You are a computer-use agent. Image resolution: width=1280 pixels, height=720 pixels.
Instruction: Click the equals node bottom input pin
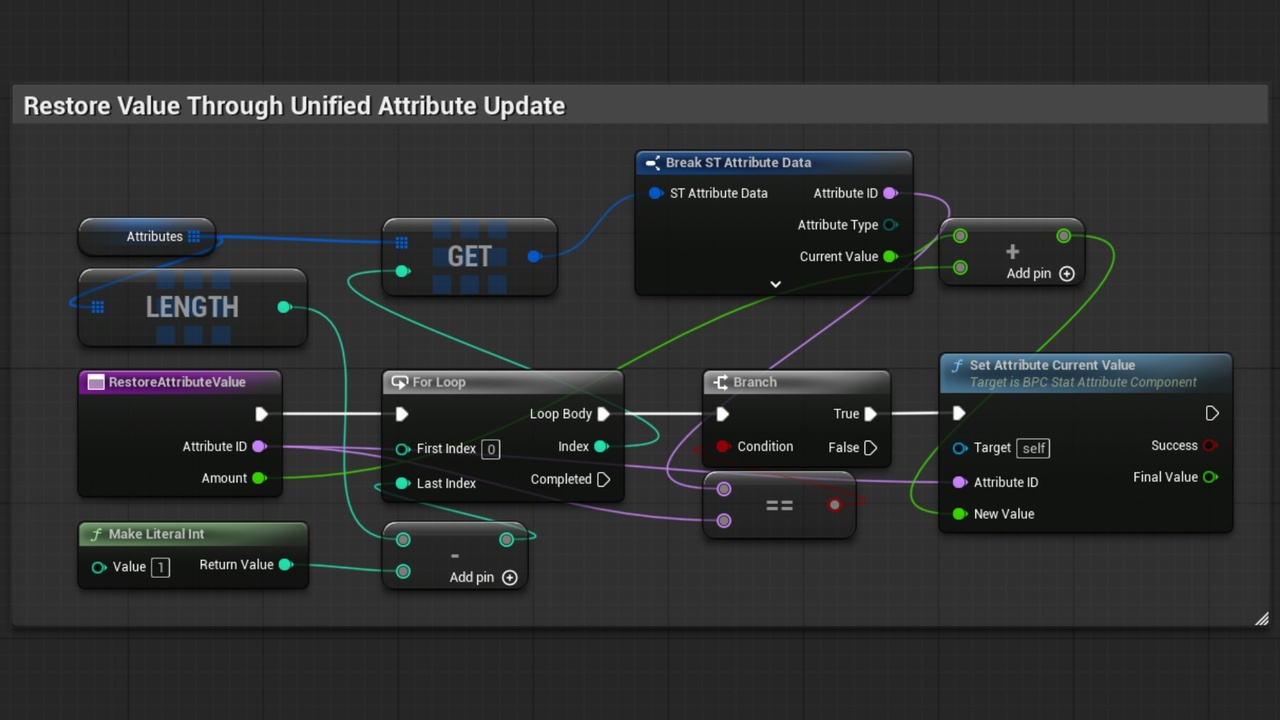[724, 520]
